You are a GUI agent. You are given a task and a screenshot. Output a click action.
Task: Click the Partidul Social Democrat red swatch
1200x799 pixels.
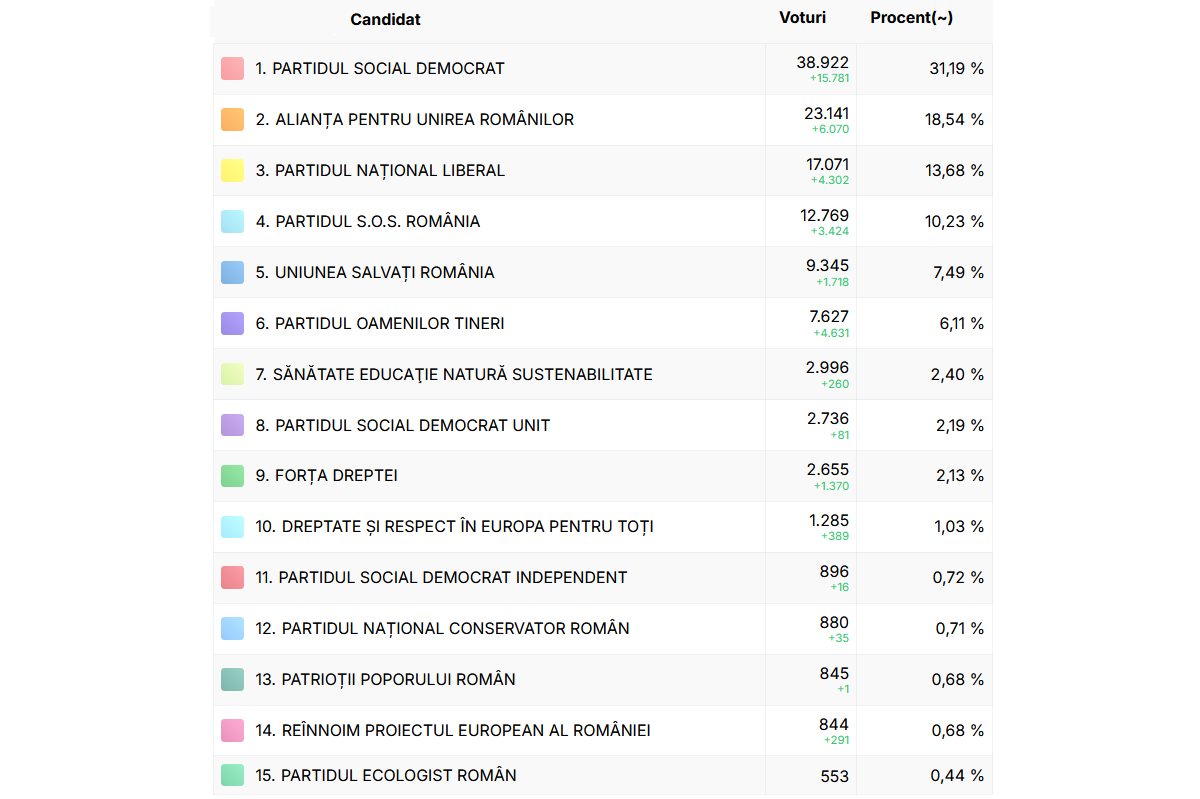coord(232,69)
